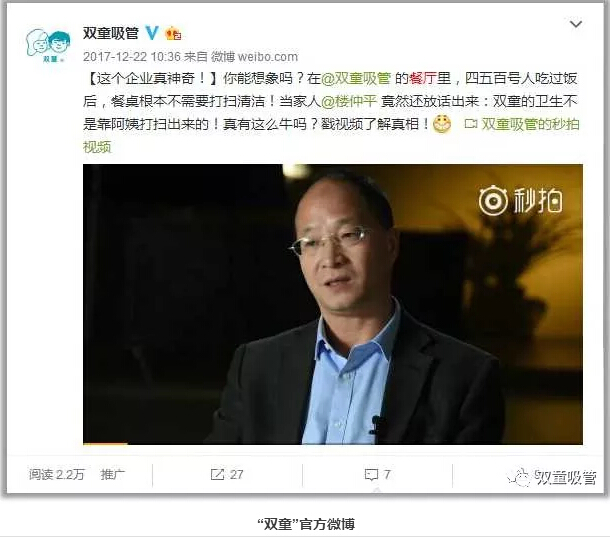Open the @楼仲平 mention link
The width and height of the screenshot is (610, 541).
[349, 102]
